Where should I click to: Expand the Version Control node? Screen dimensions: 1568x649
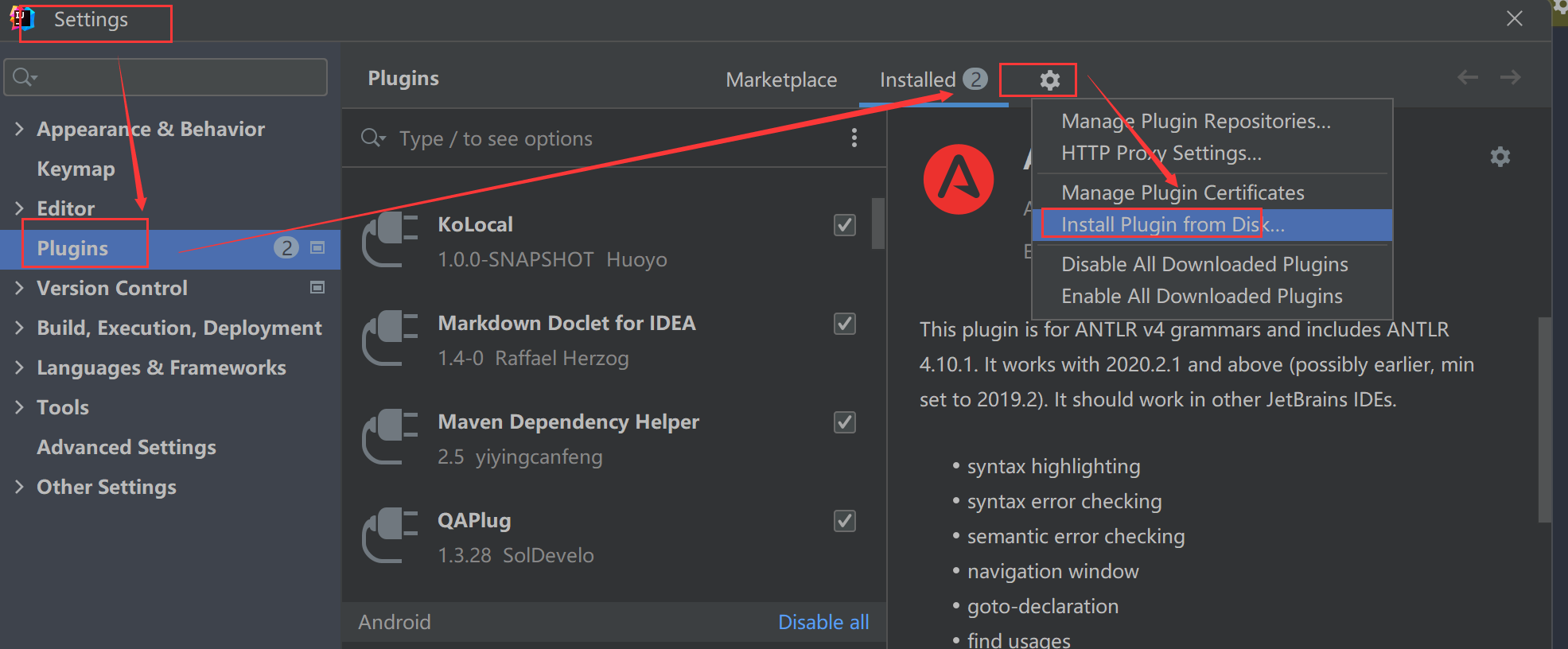pyautogui.click(x=20, y=288)
